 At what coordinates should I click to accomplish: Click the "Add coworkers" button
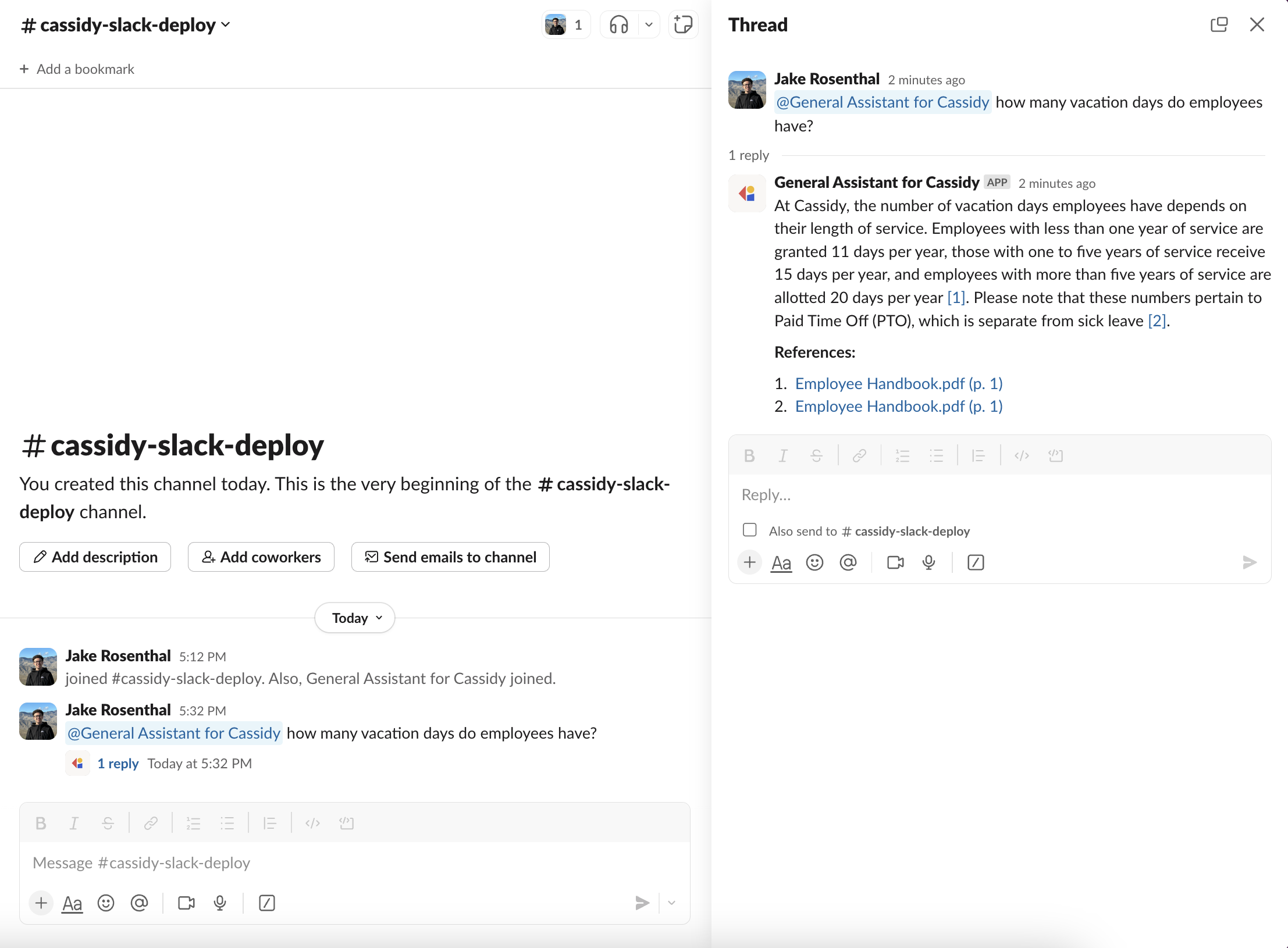tap(261, 557)
